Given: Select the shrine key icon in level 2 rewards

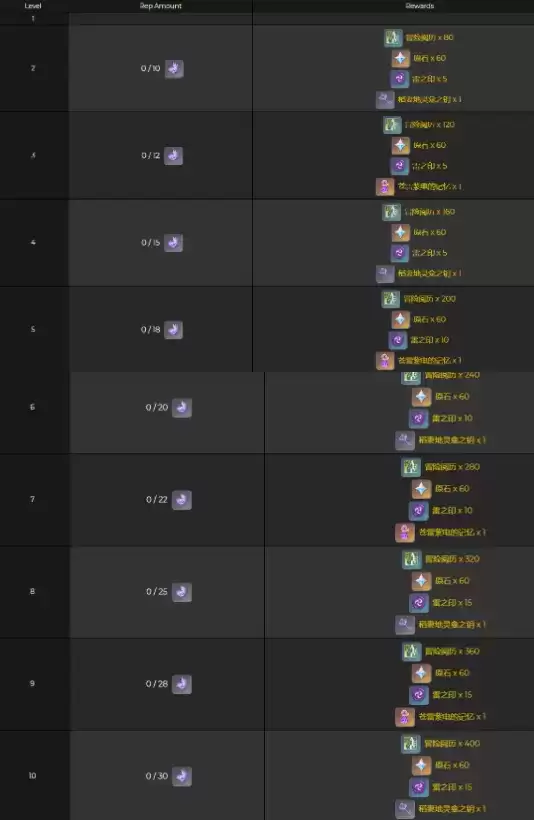Looking at the screenshot, I should coord(385,99).
